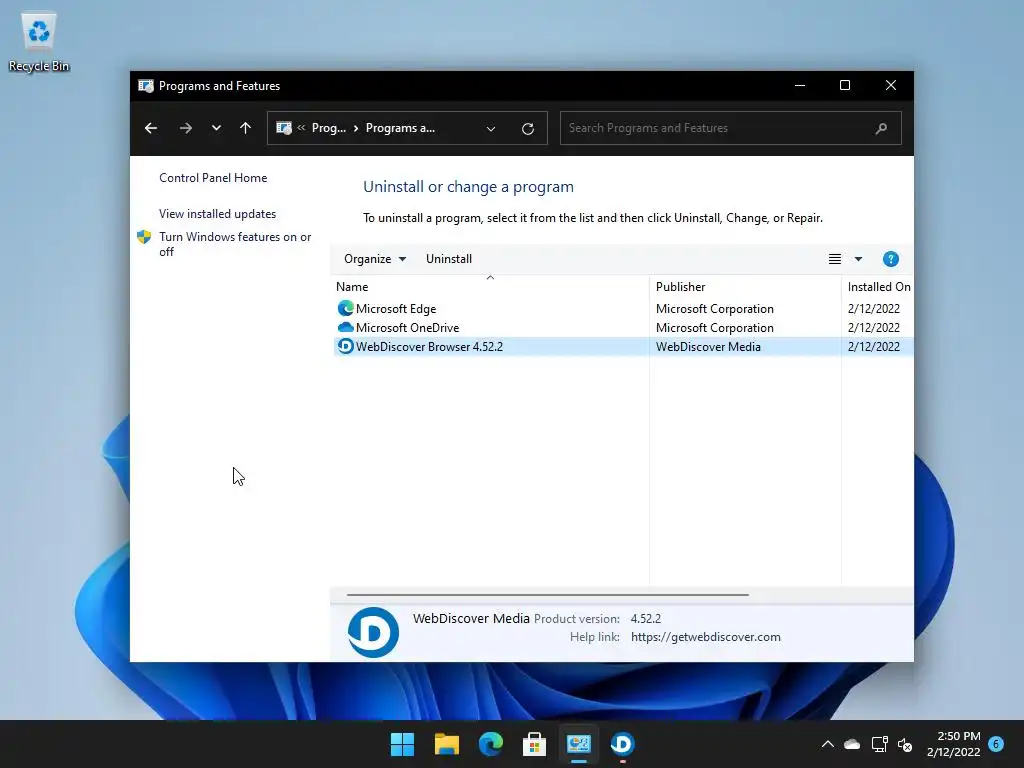
Task: Click the OneDrive installed date 2/12/2022
Action: pos(874,328)
